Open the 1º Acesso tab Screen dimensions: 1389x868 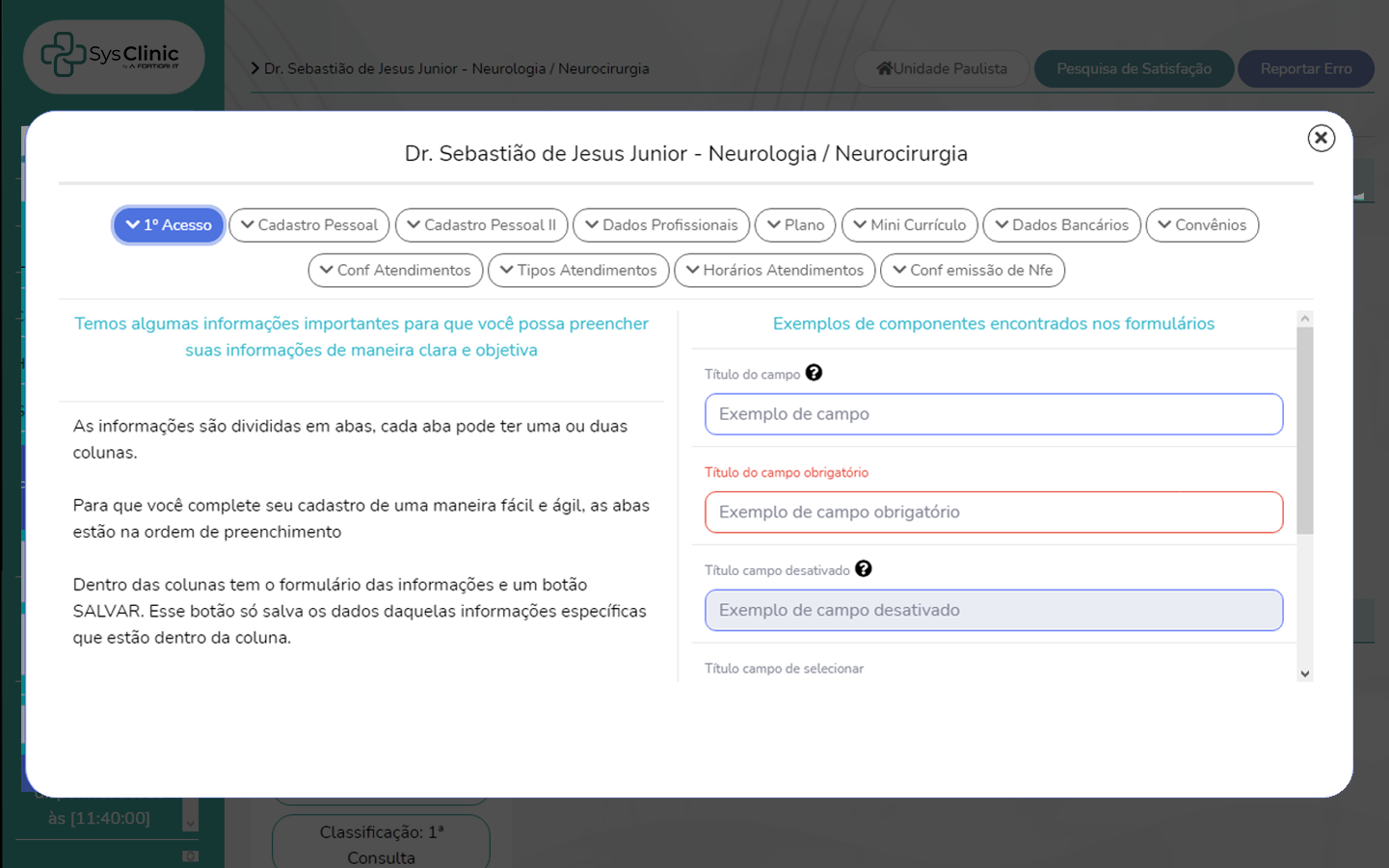pyautogui.click(x=169, y=225)
